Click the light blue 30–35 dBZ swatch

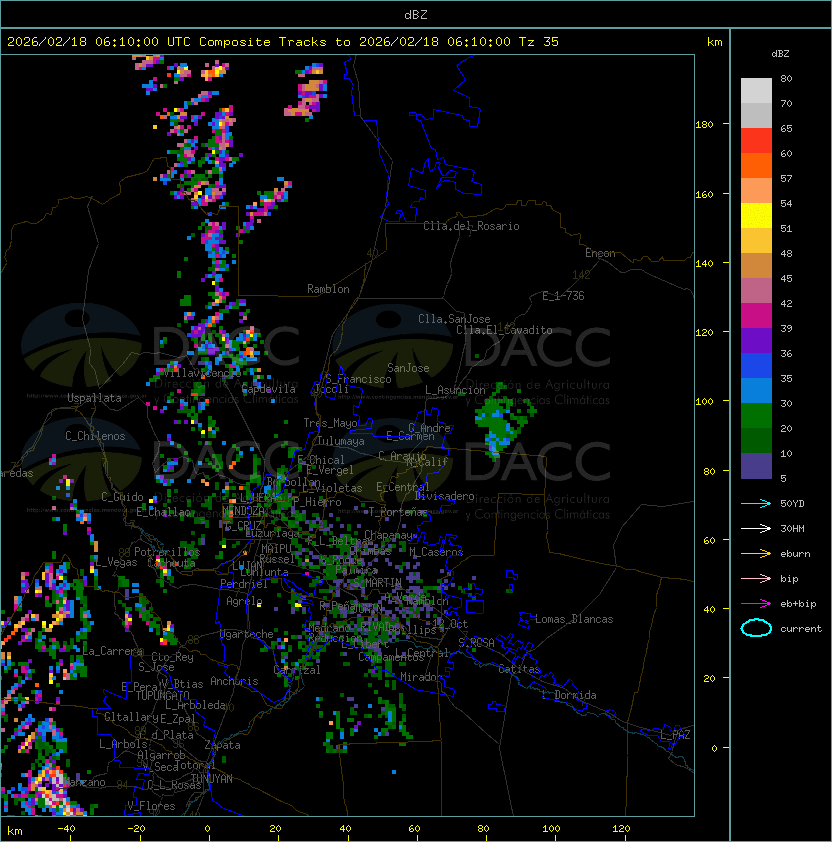pos(756,390)
